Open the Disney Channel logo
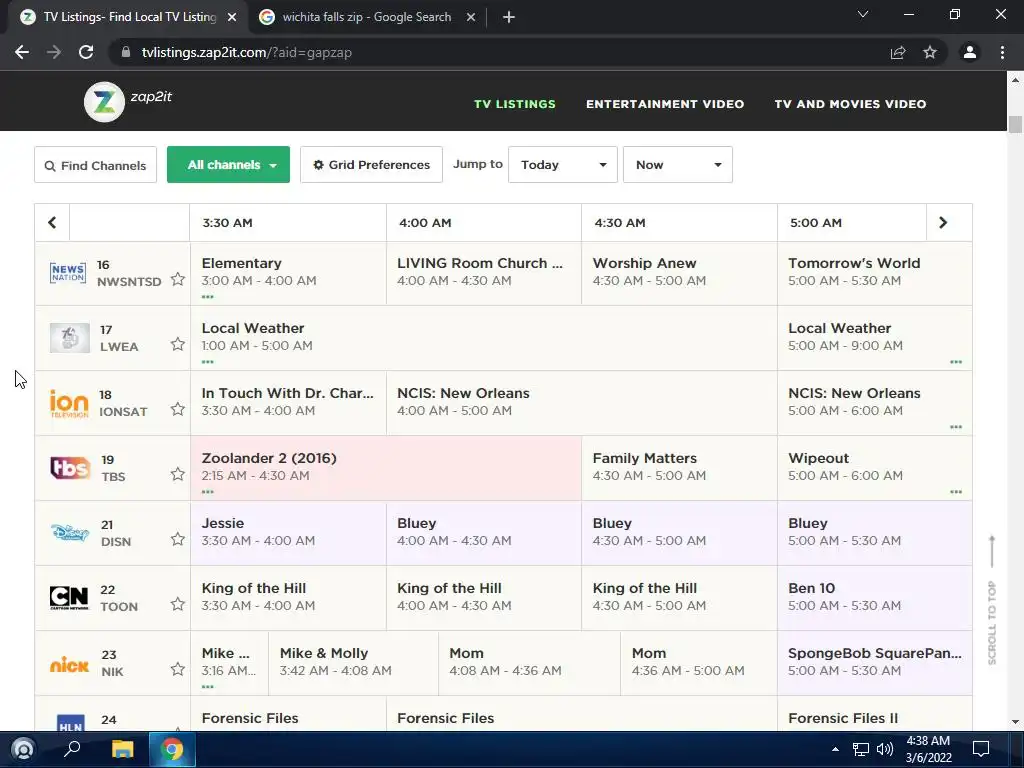Image resolution: width=1024 pixels, height=768 pixels. [70, 533]
